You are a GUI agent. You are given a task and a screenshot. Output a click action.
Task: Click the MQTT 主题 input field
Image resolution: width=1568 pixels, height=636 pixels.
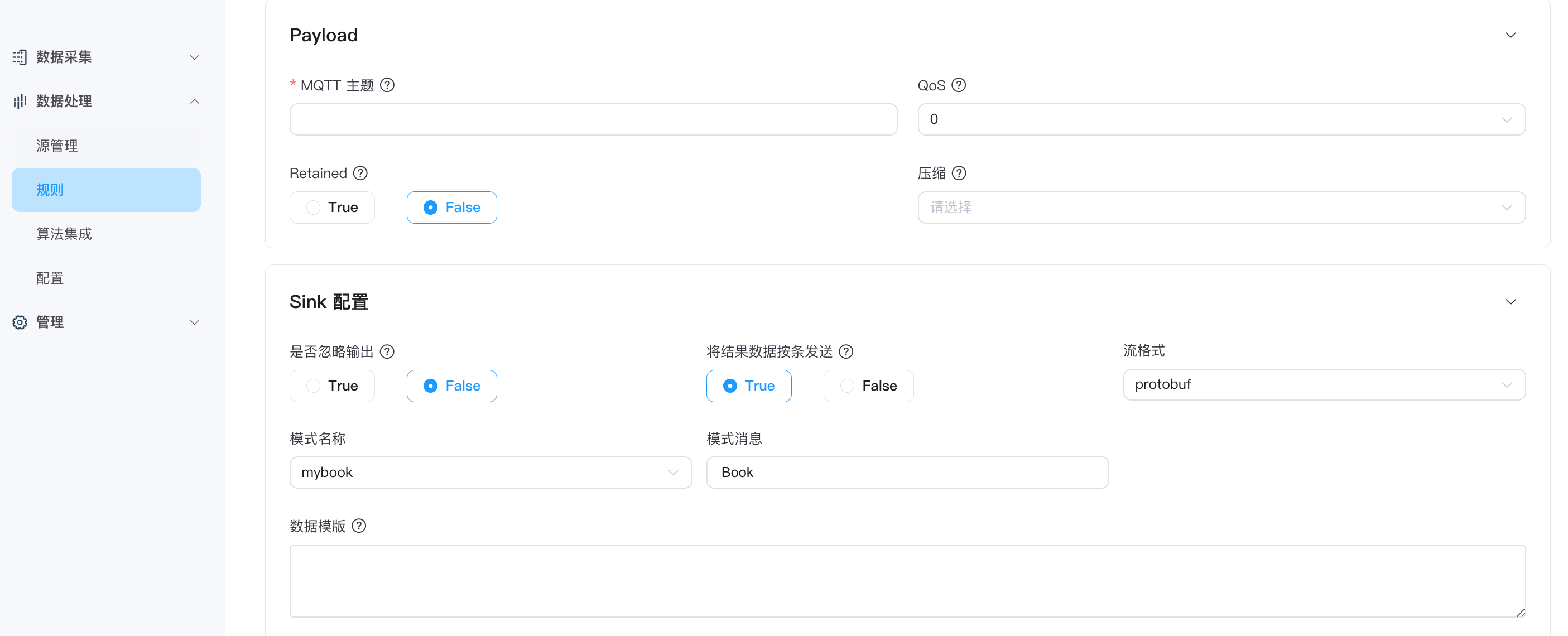tap(593, 119)
